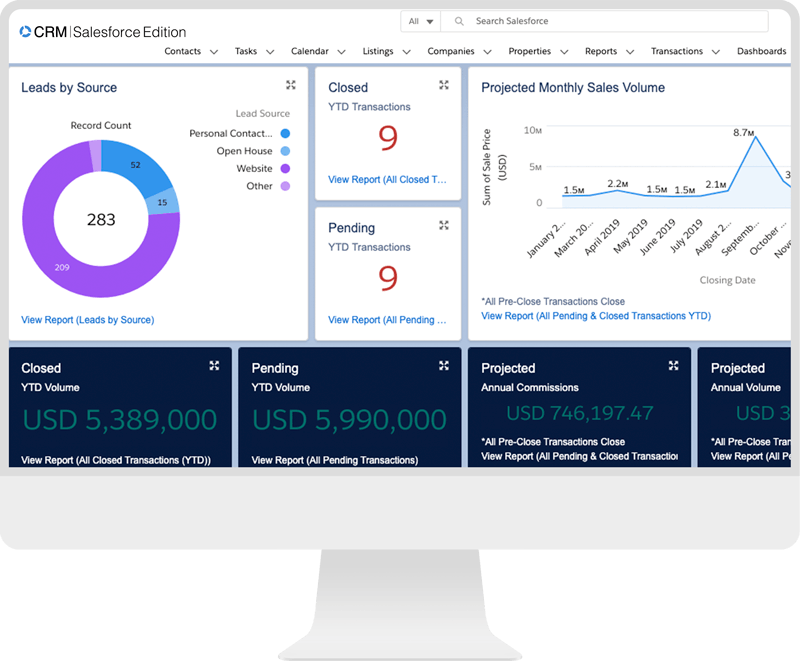The image size is (800, 661).
Task: Click the Closing Date axis title
Action: 728,280
